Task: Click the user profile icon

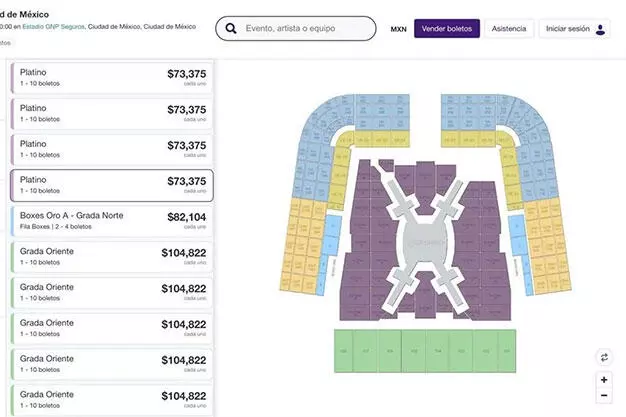Action: 600,29
